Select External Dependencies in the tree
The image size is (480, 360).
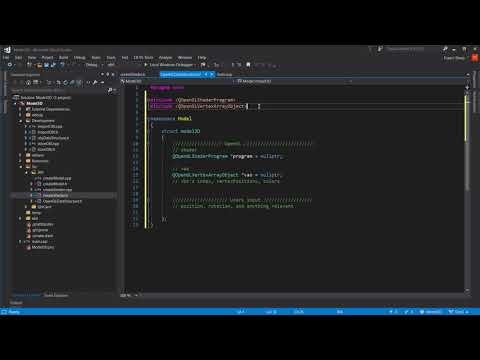tap(51, 109)
